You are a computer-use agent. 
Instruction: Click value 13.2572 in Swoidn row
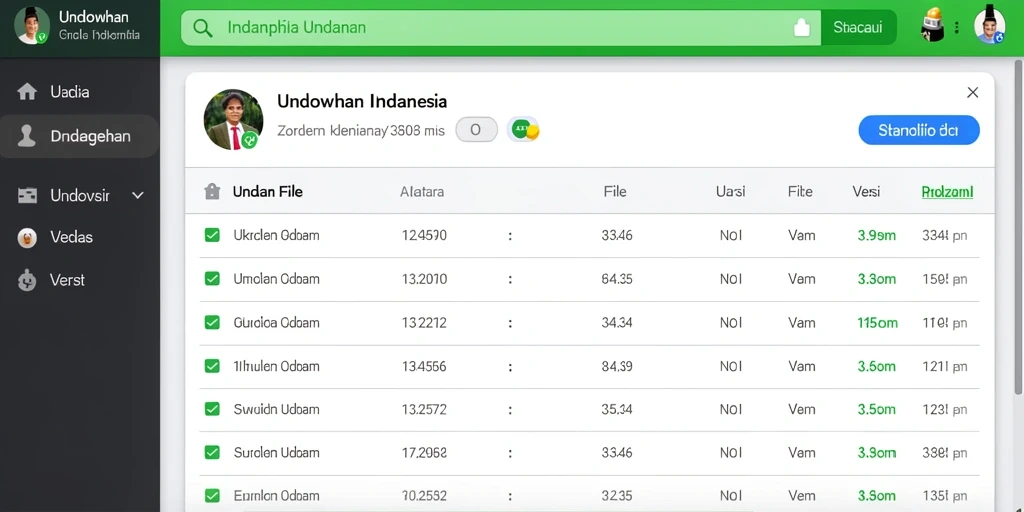pyautogui.click(x=424, y=409)
